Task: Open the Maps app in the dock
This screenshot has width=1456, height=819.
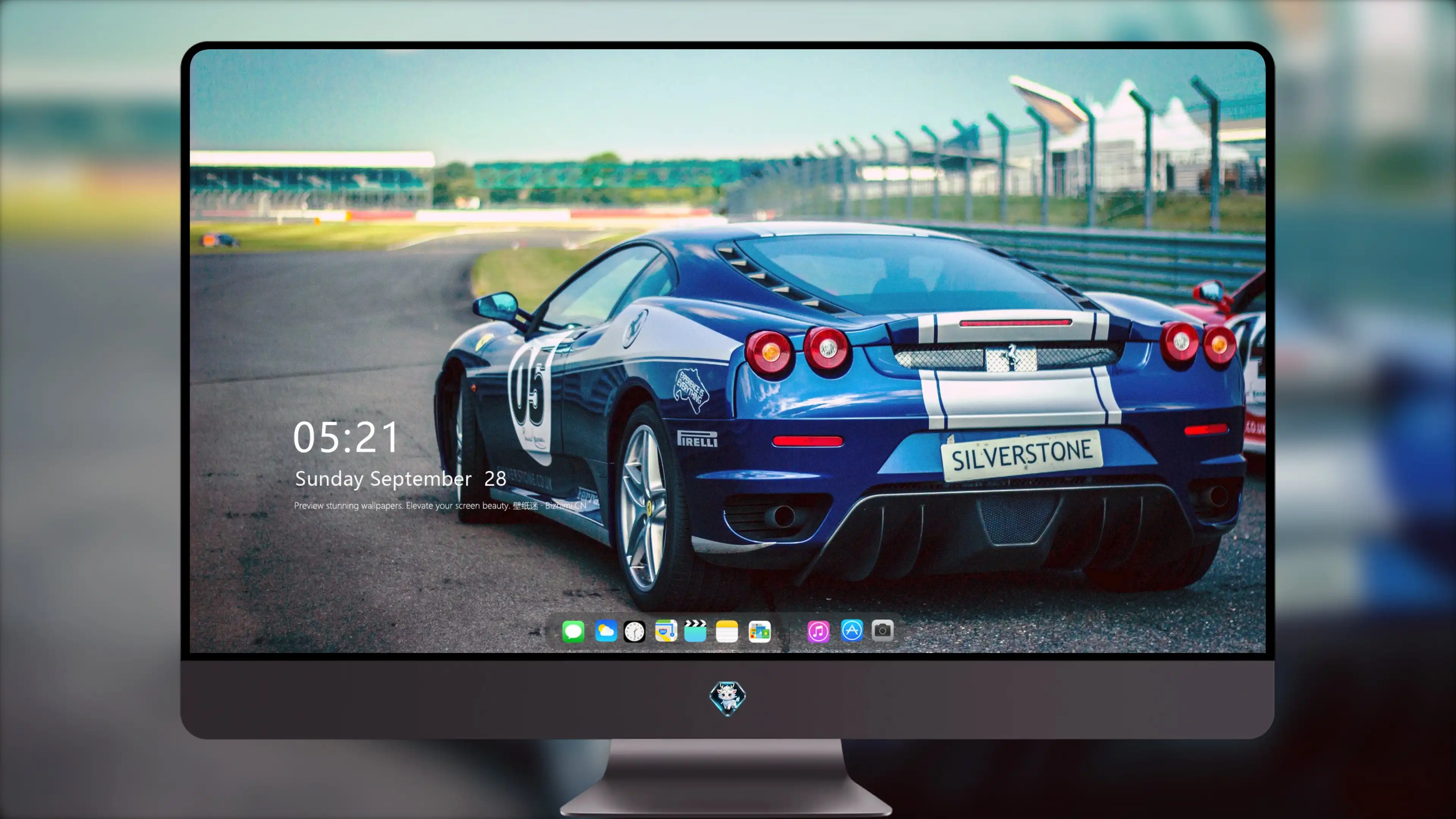Action: (x=666, y=631)
